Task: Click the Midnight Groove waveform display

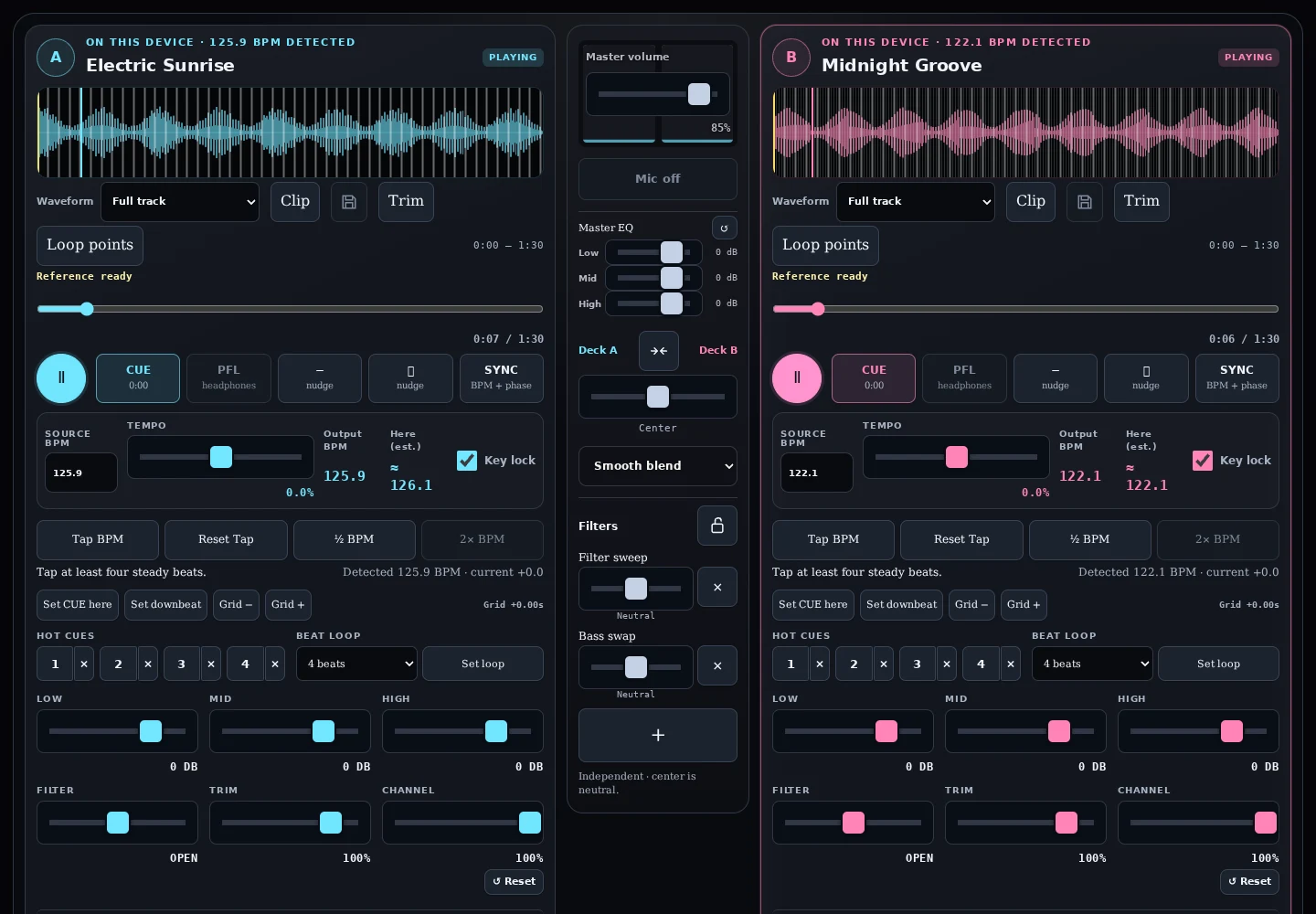Action: (1025, 133)
